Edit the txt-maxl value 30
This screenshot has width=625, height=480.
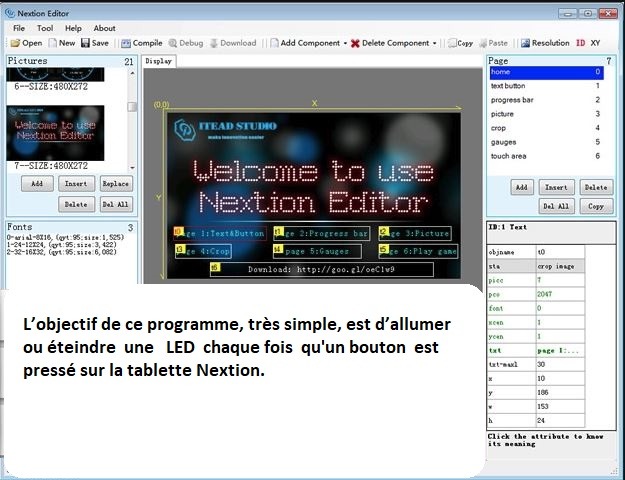coord(560,364)
